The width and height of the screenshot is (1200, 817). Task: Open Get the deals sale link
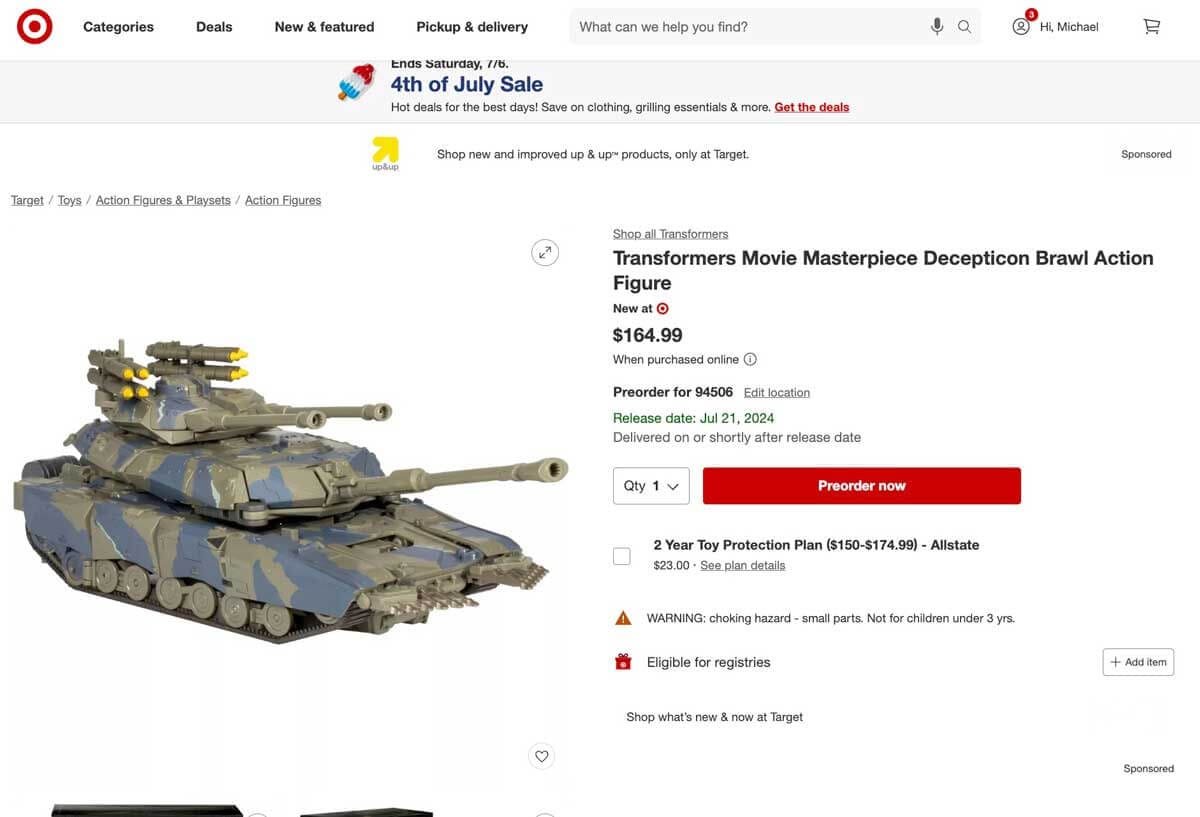tap(811, 106)
